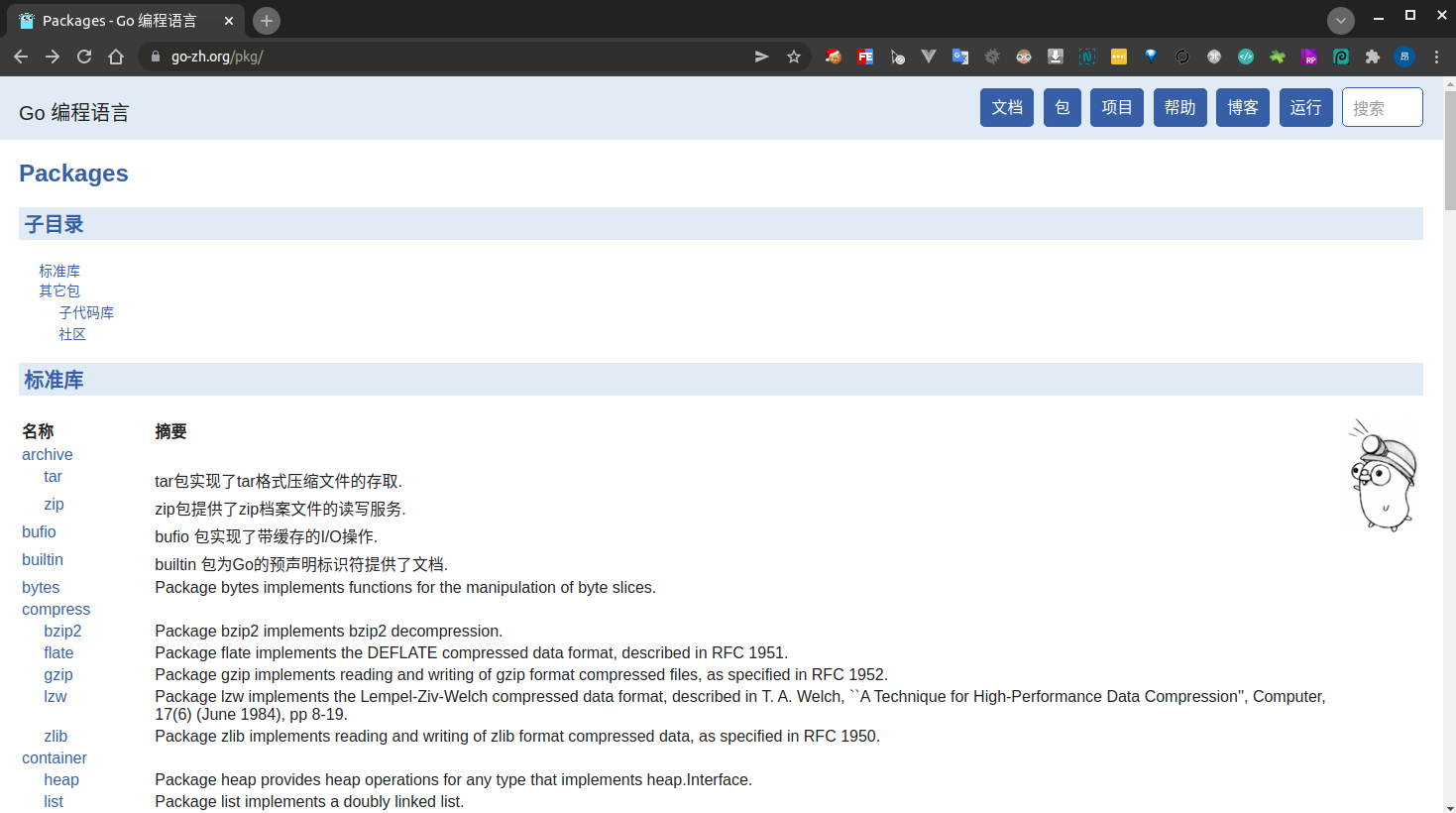1456x813 pixels.
Task: Open the 文档 navigation menu item
Action: [1006, 107]
